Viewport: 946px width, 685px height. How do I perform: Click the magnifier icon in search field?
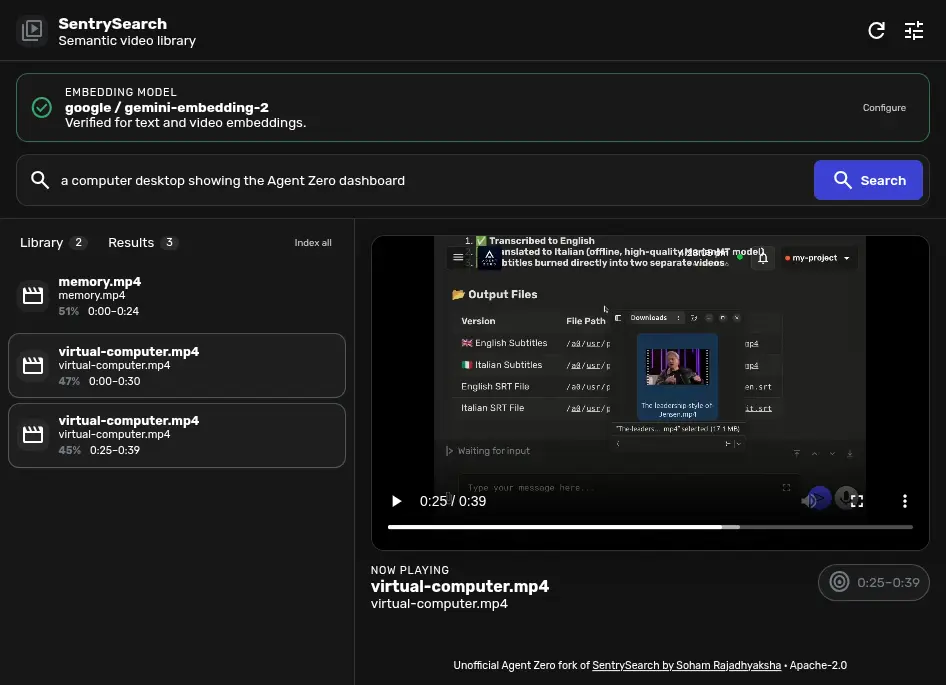tap(40, 180)
